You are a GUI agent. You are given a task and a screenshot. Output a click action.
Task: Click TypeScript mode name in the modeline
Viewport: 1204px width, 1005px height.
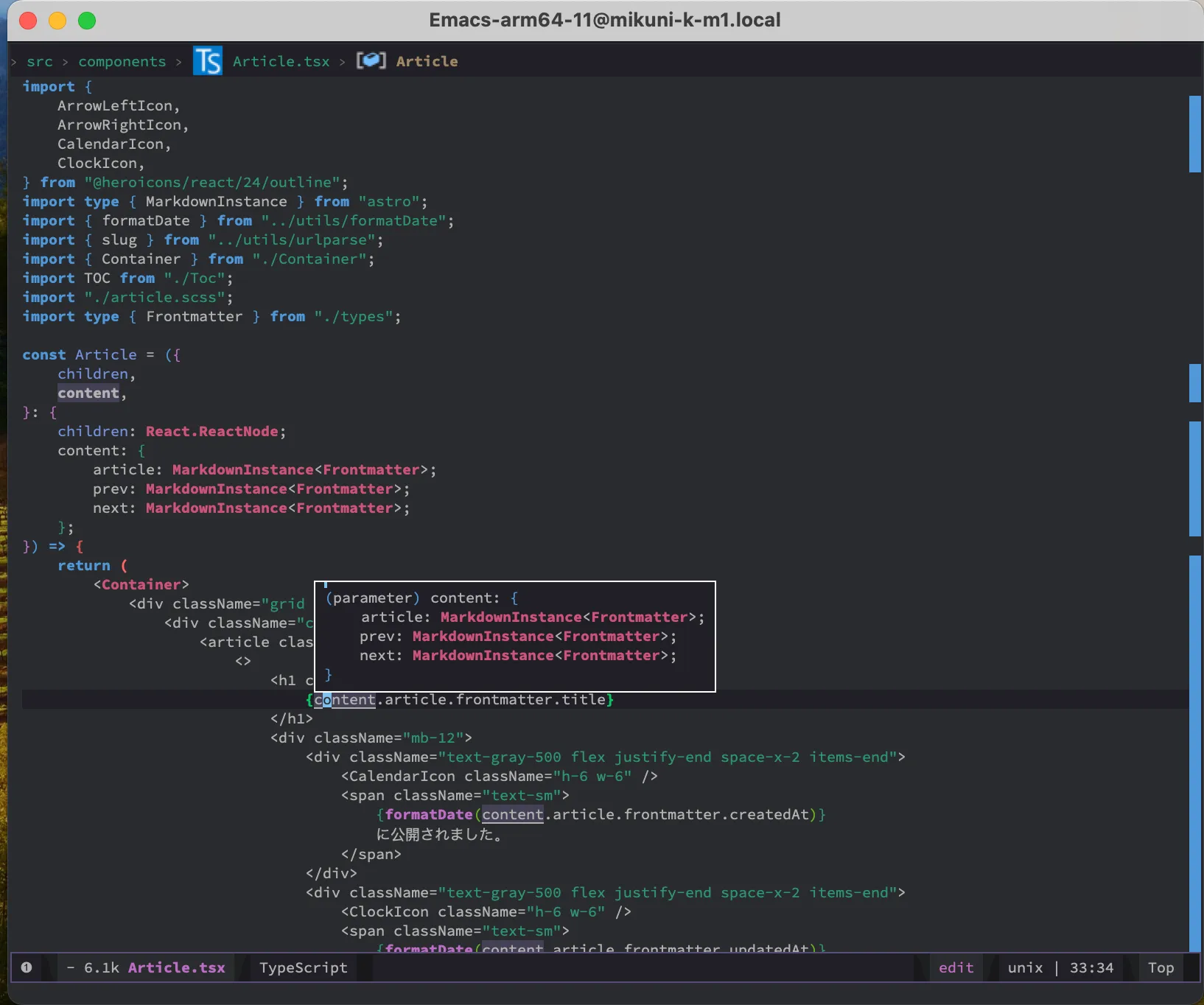(302, 967)
